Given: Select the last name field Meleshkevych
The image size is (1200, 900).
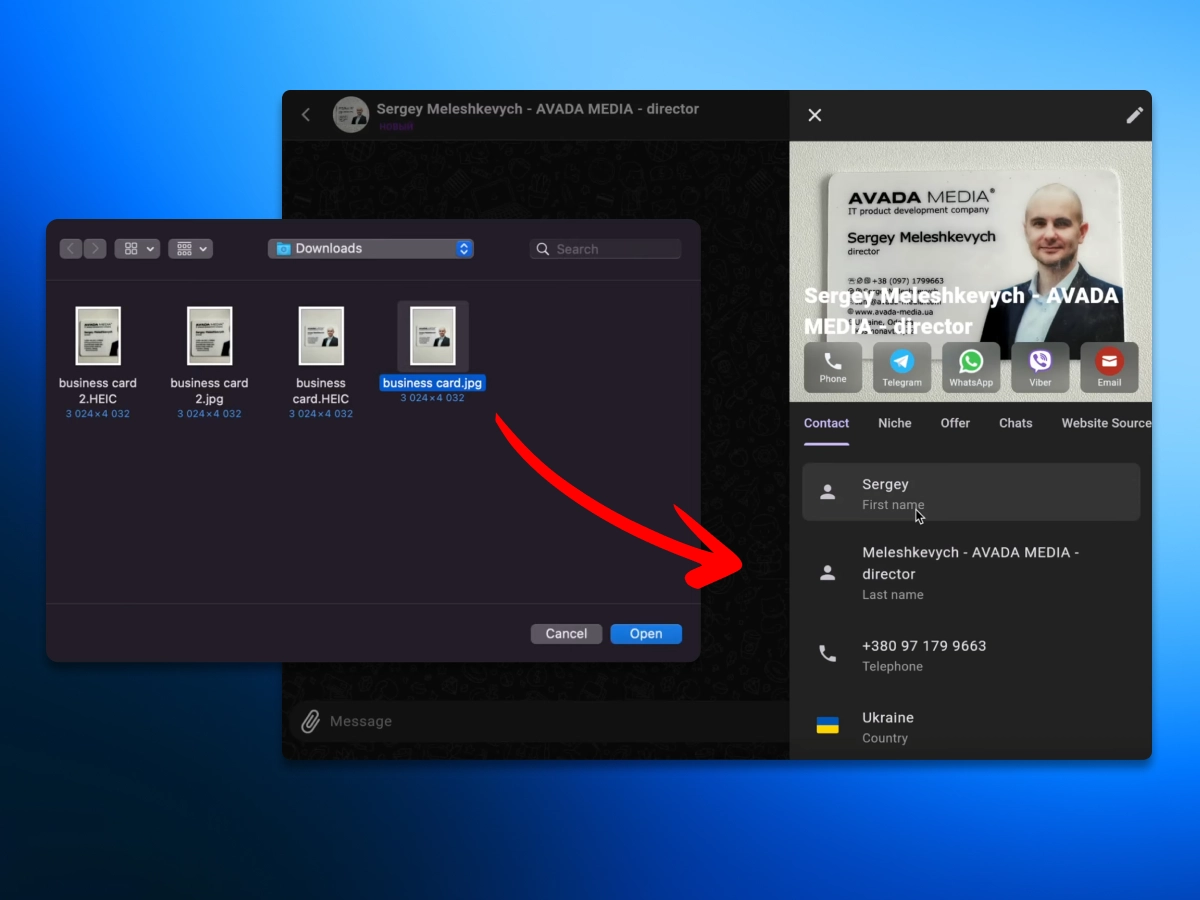Looking at the screenshot, I should pyautogui.click(x=971, y=573).
